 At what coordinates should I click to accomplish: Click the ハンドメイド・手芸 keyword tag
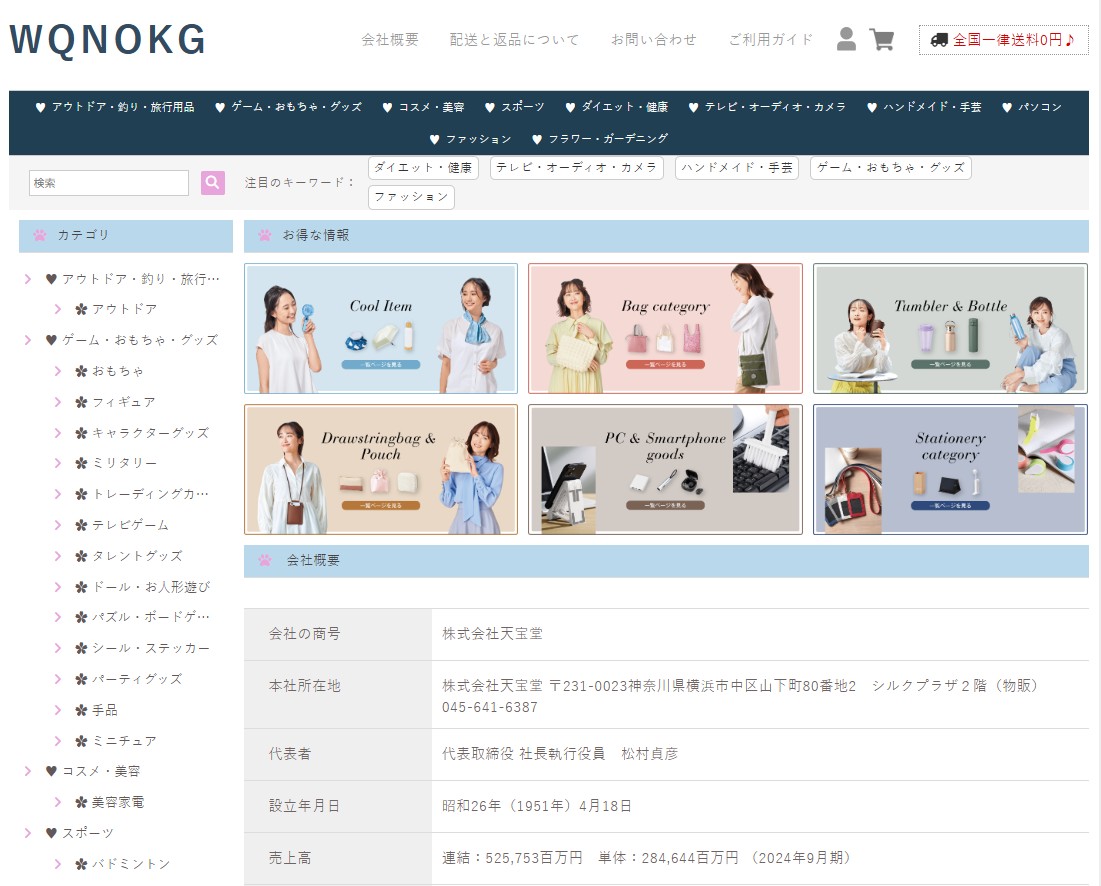point(737,168)
